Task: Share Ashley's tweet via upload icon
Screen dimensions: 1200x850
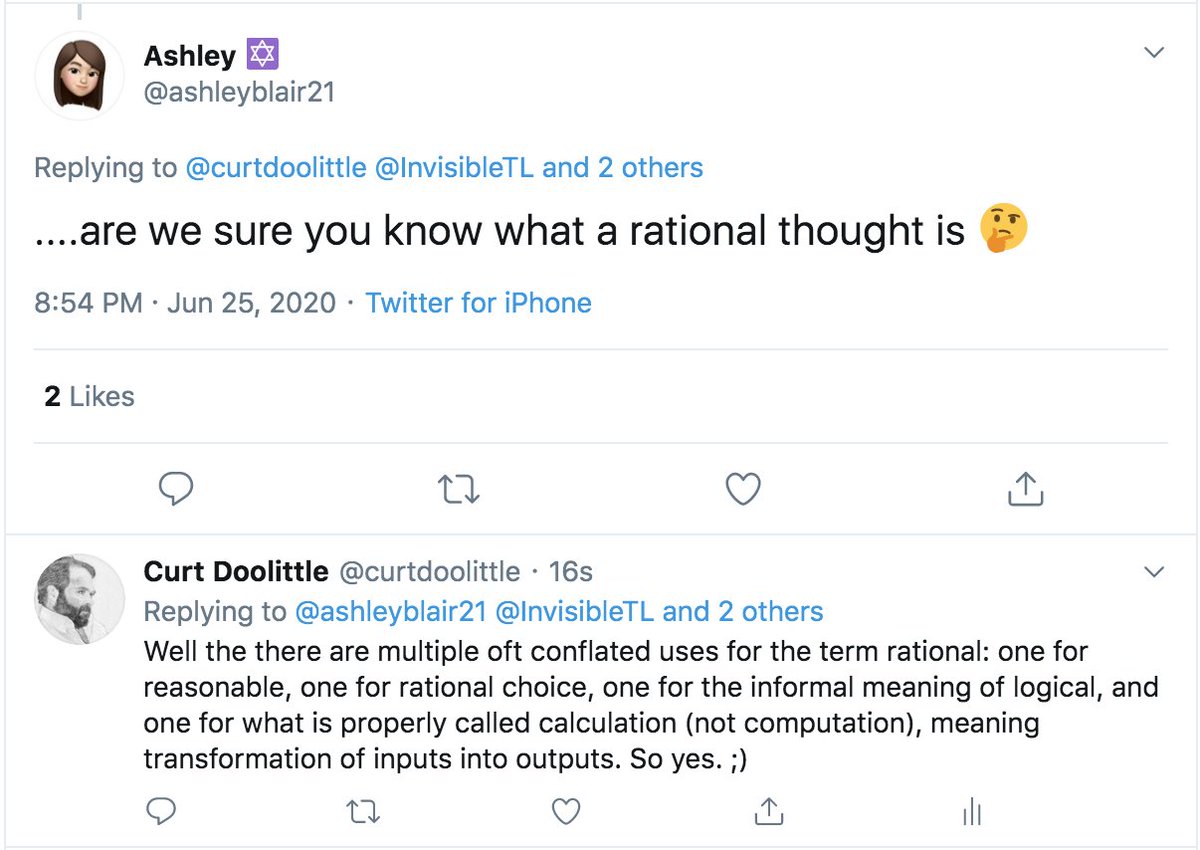Action: (1025, 489)
